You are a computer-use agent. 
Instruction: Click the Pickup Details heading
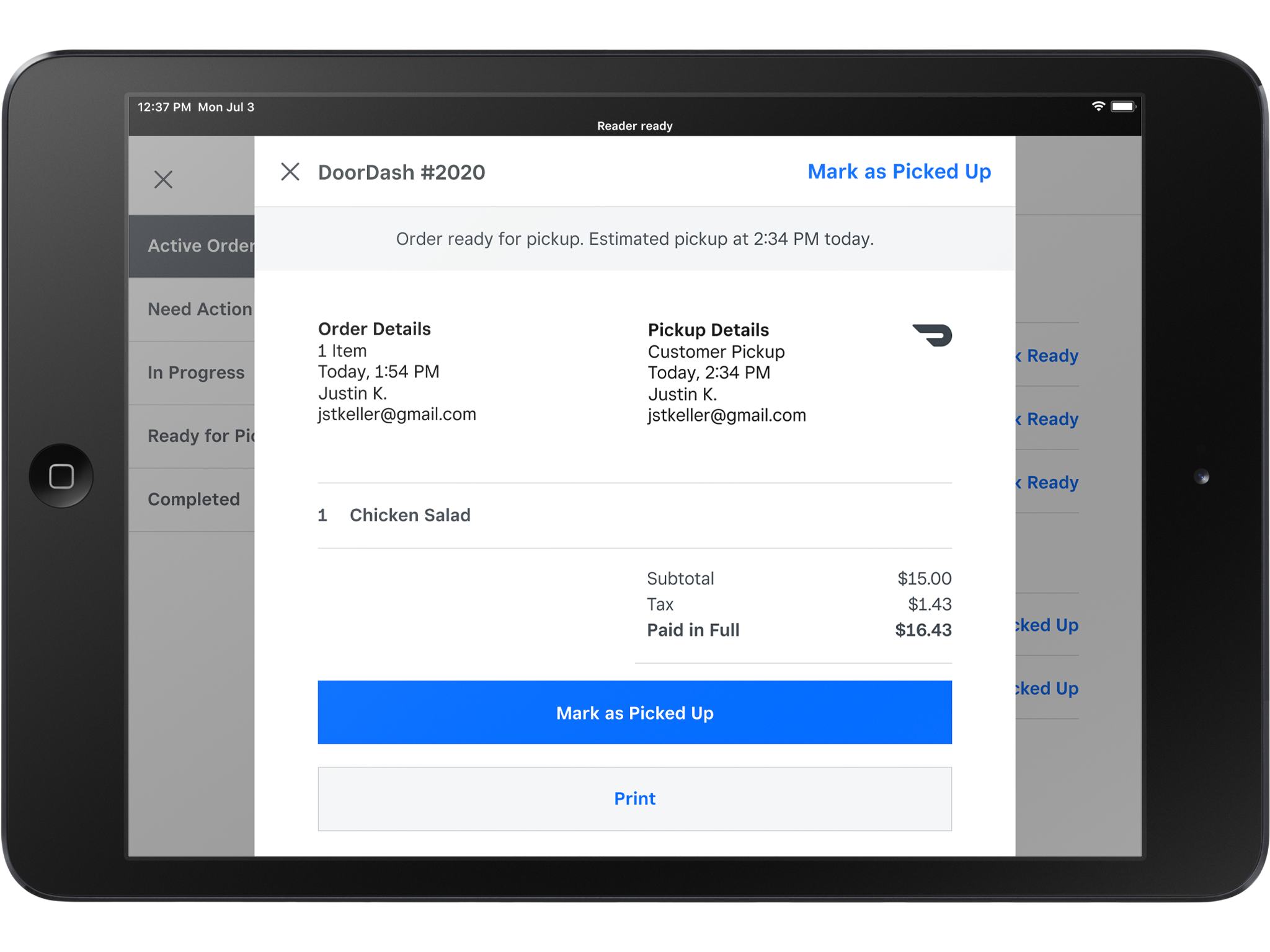(x=708, y=330)
